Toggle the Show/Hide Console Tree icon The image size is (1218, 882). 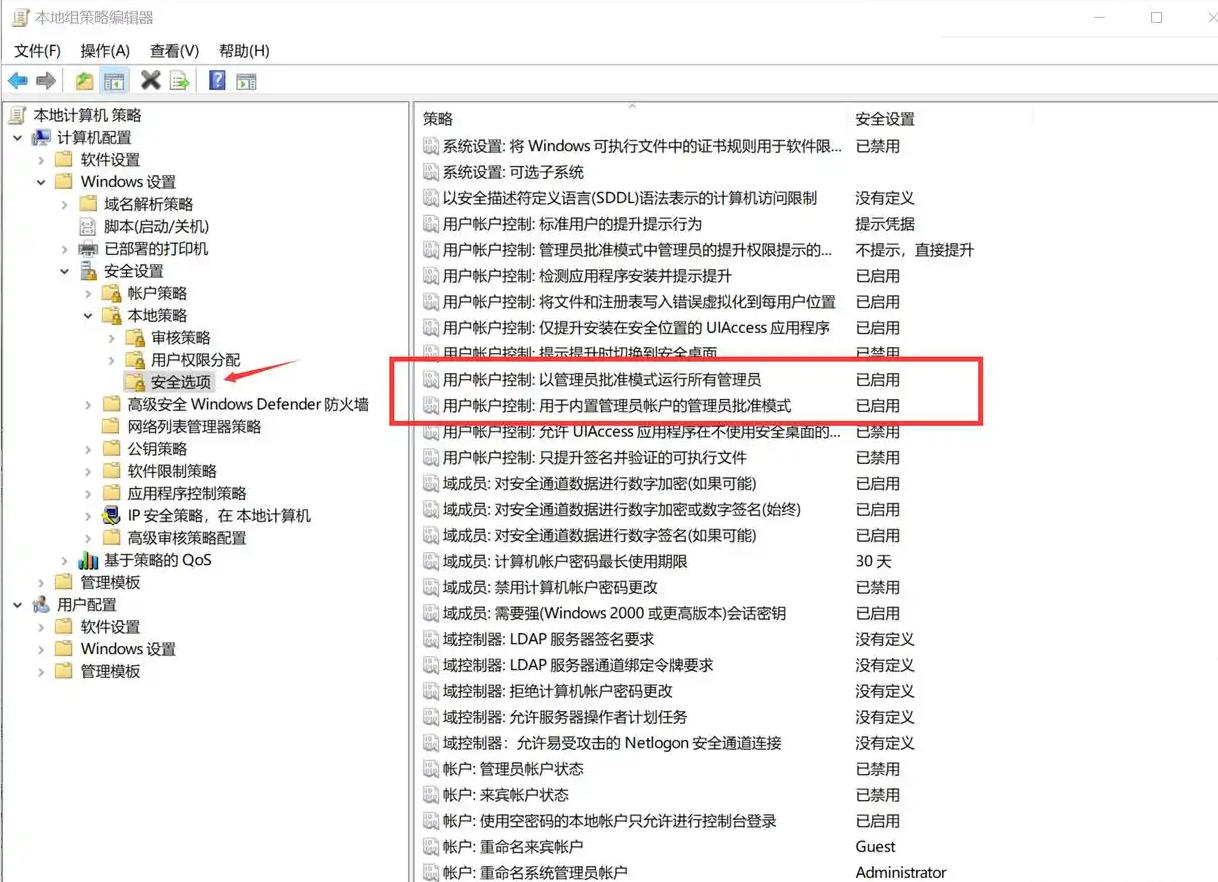pyautogui.click(x=115, y=81)
